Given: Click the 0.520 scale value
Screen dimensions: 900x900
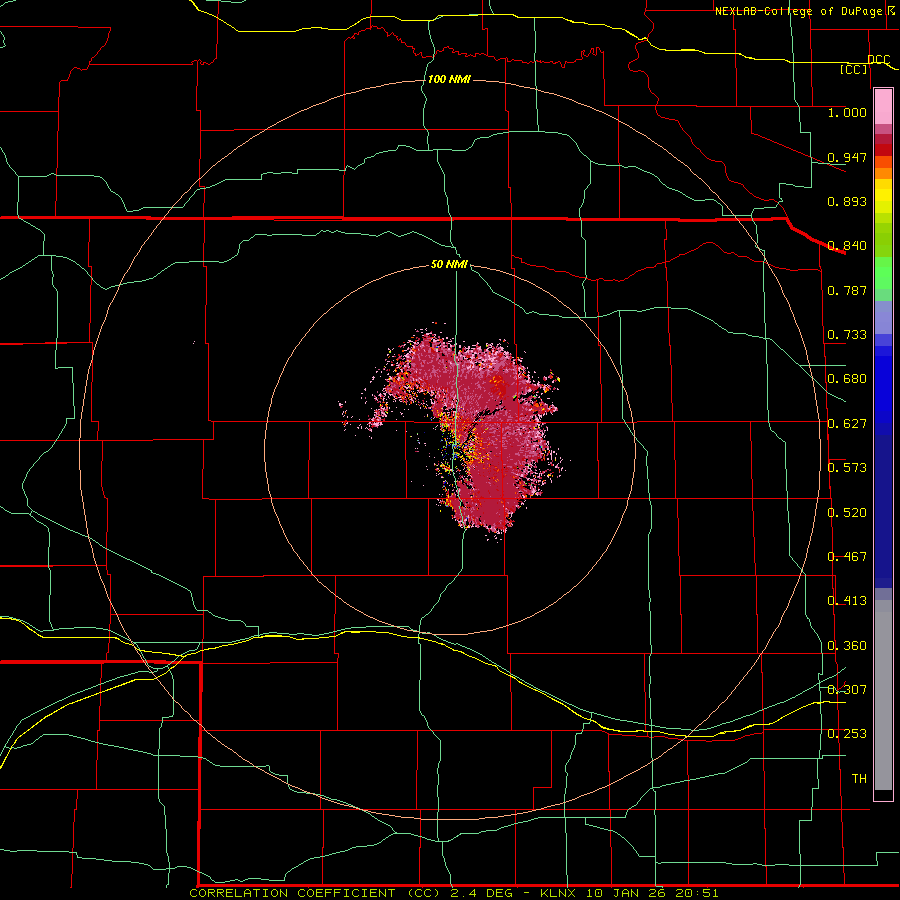Looking at the screenshot, I should [847, 513].
